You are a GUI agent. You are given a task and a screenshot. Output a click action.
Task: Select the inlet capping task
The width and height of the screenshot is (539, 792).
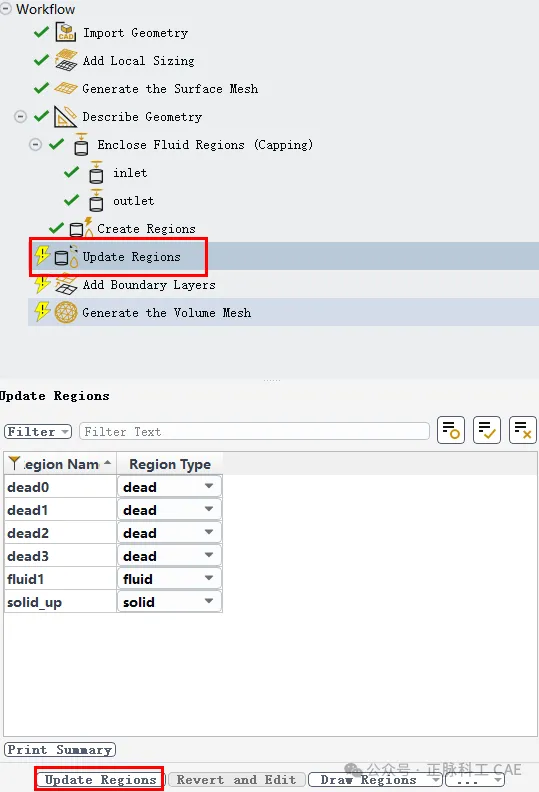(130, 173)
